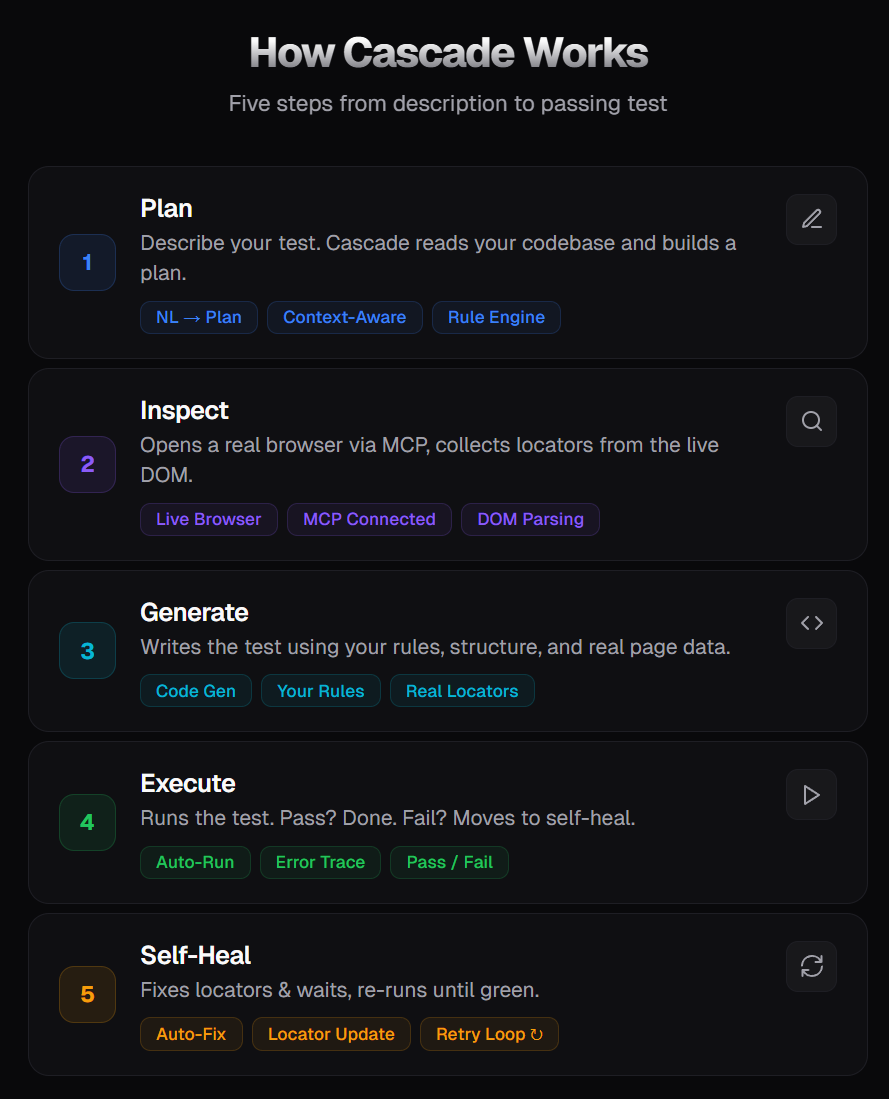
Task: Select step number 1 badge
Action: tap(87, 262)
